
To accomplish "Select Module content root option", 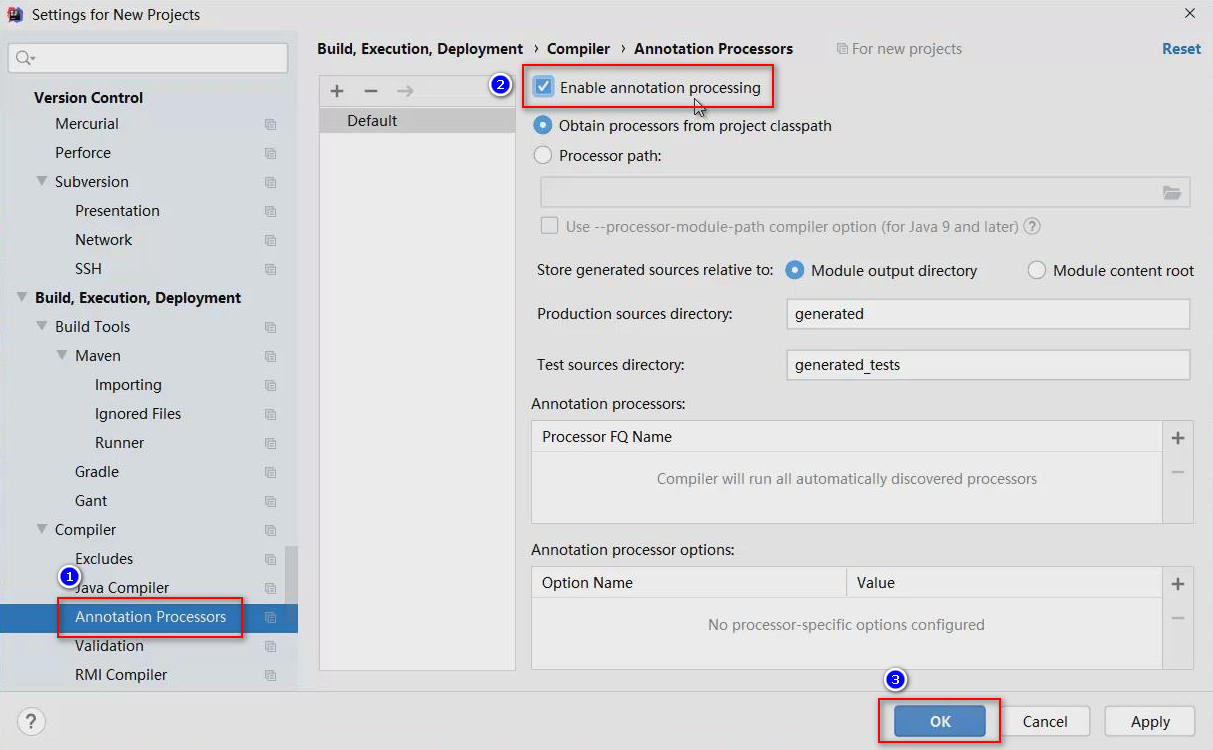I will click(x=1037, y=271).
